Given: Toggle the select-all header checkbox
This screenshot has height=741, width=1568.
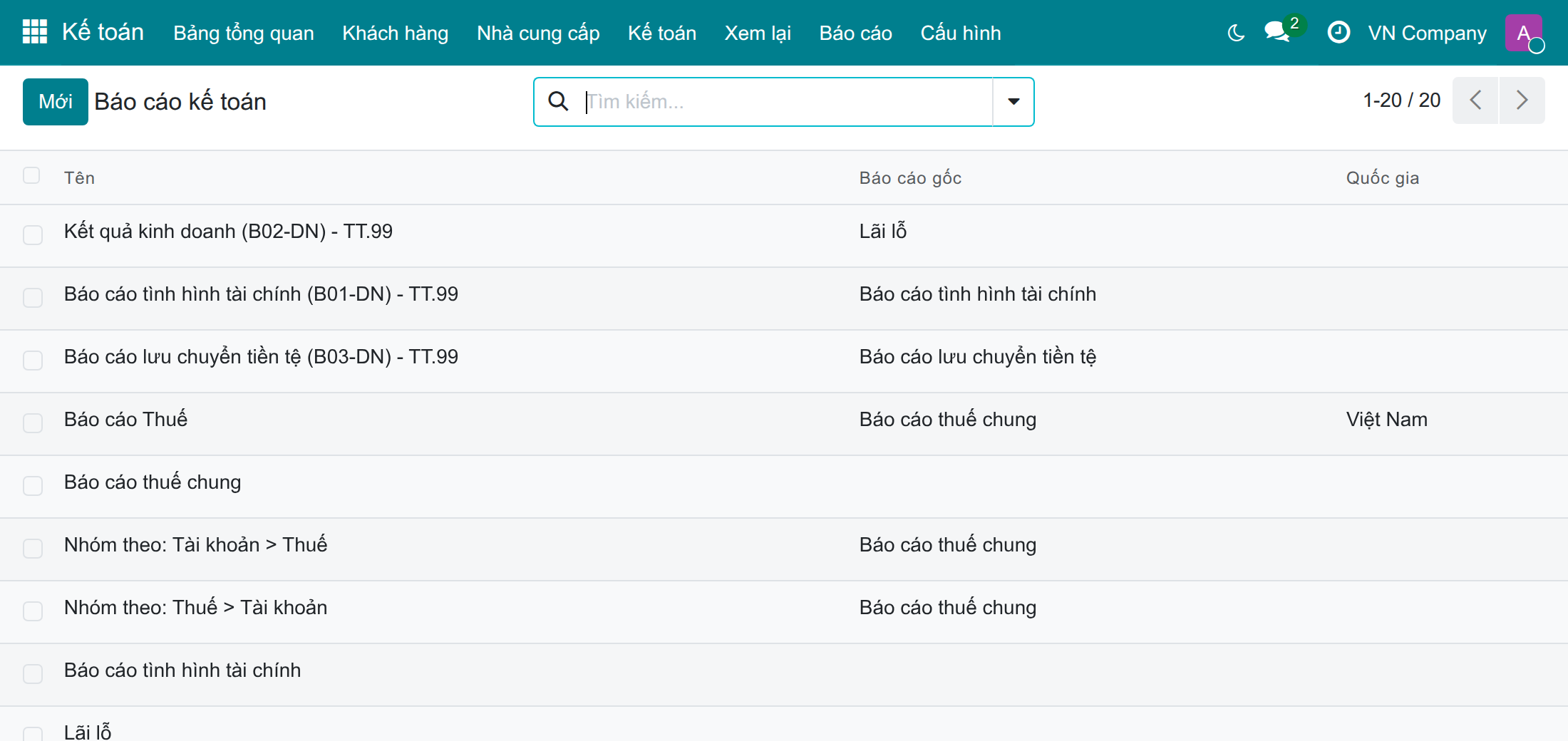Looking at the screenshot, I should pyautogui.click(x=31, y=175).
